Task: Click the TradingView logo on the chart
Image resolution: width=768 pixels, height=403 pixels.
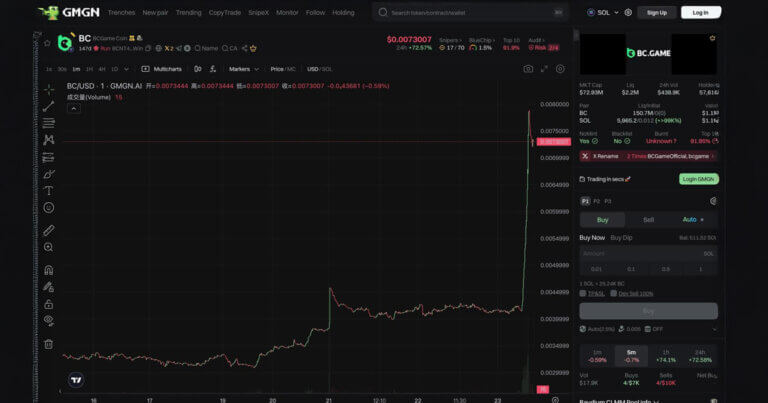Action: click(x=76, y=379)
